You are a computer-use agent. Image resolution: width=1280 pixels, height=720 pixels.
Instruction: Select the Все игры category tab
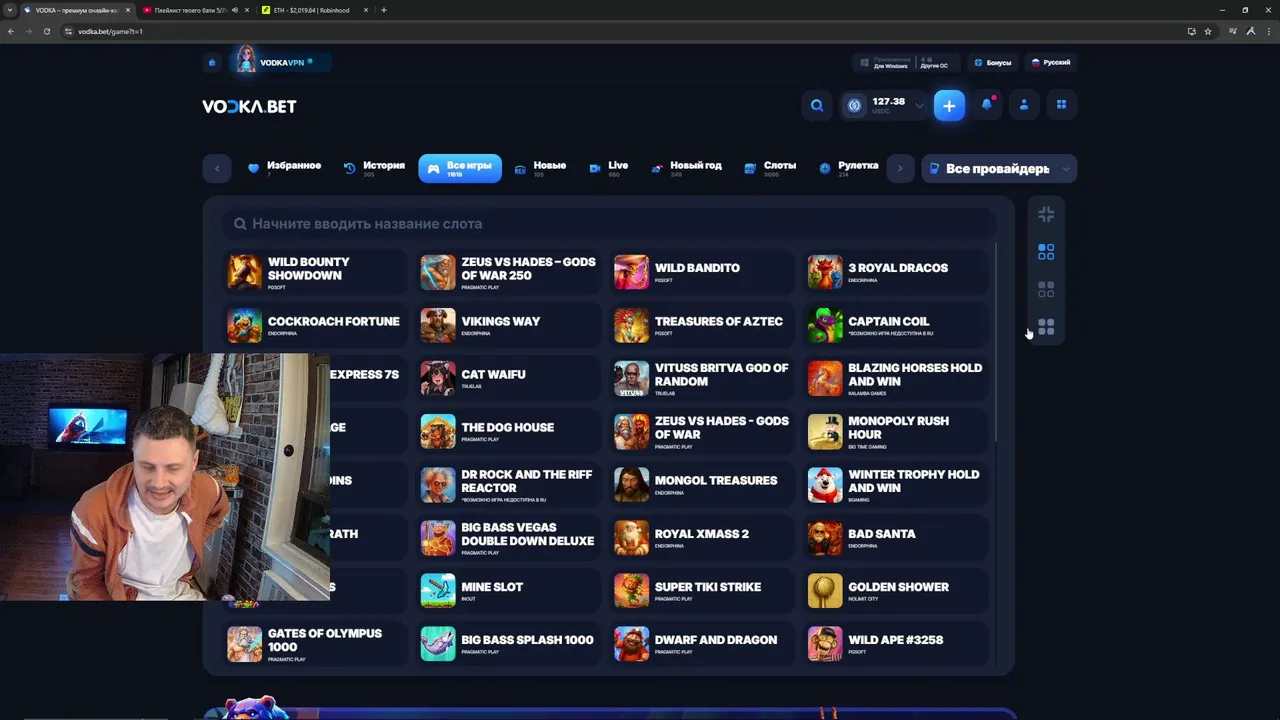point(460,168)
